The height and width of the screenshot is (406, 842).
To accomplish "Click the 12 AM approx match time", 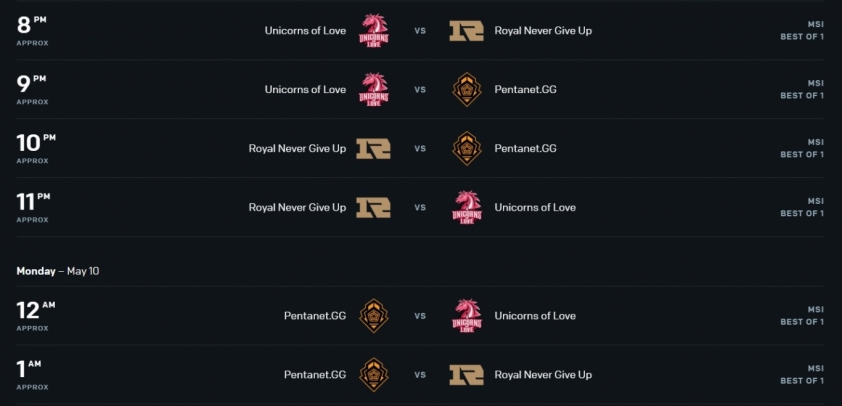I will click(35, 316).
